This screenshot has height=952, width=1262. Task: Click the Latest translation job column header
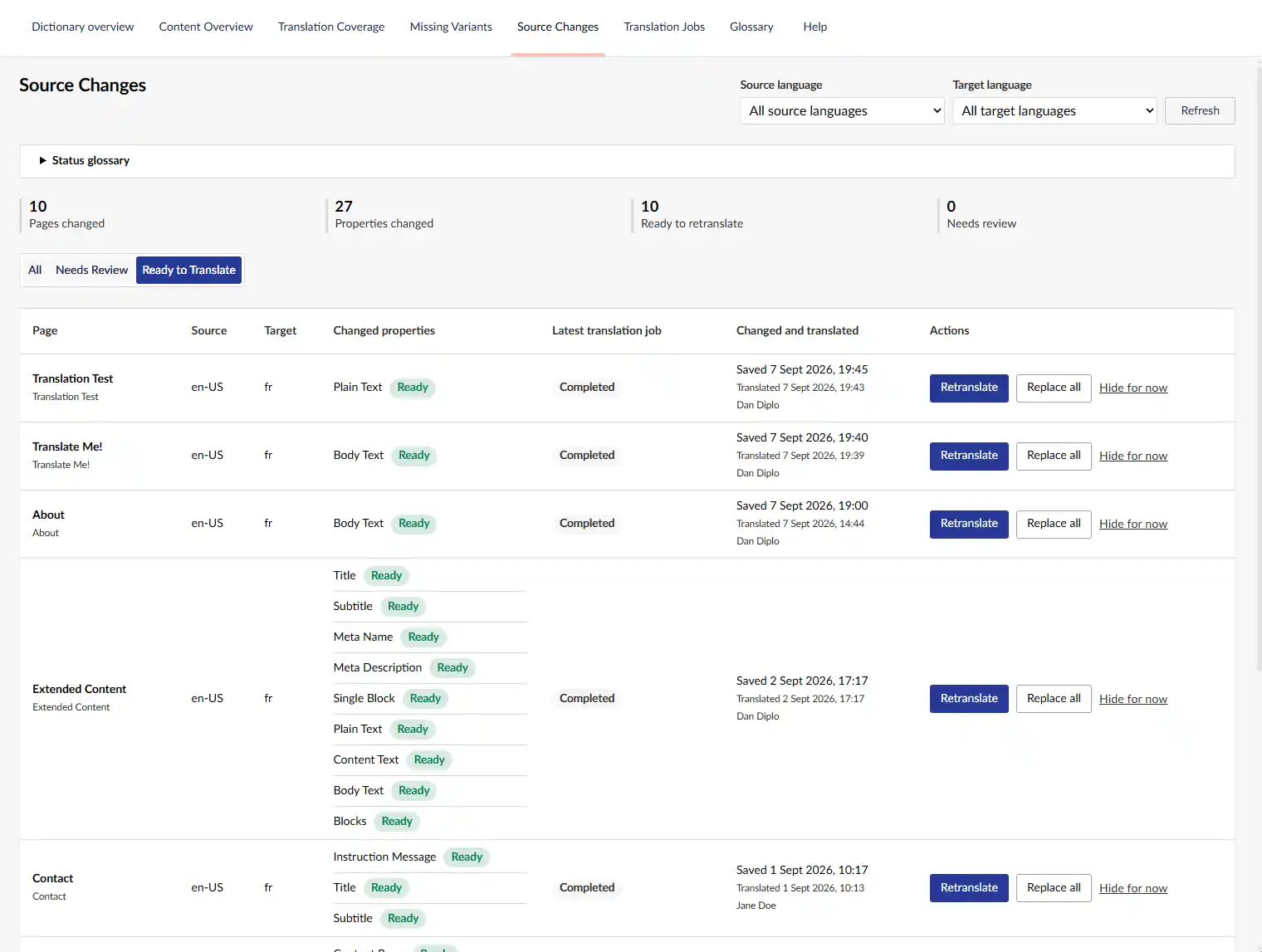coord(606,330)
